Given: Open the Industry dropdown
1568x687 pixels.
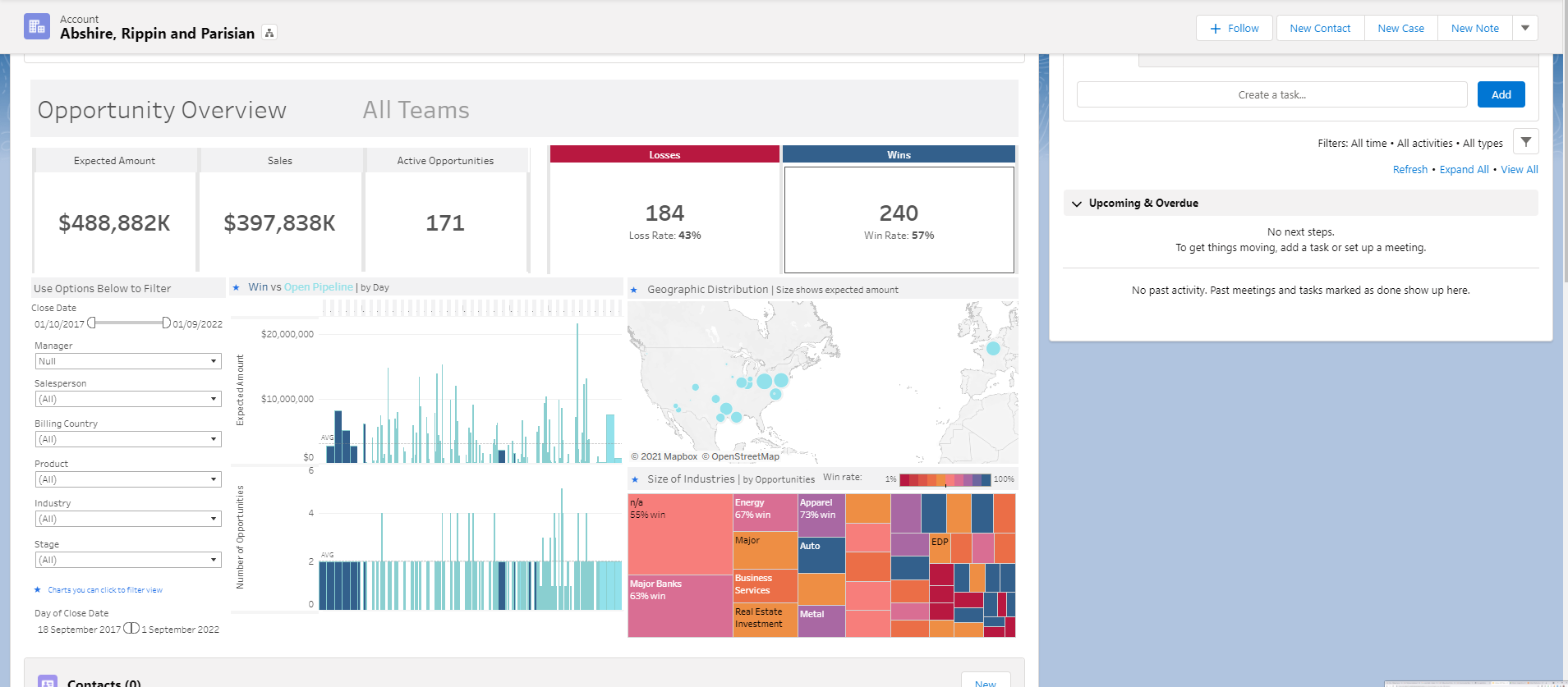Looking at the screenshot, I should coord(128,519).
